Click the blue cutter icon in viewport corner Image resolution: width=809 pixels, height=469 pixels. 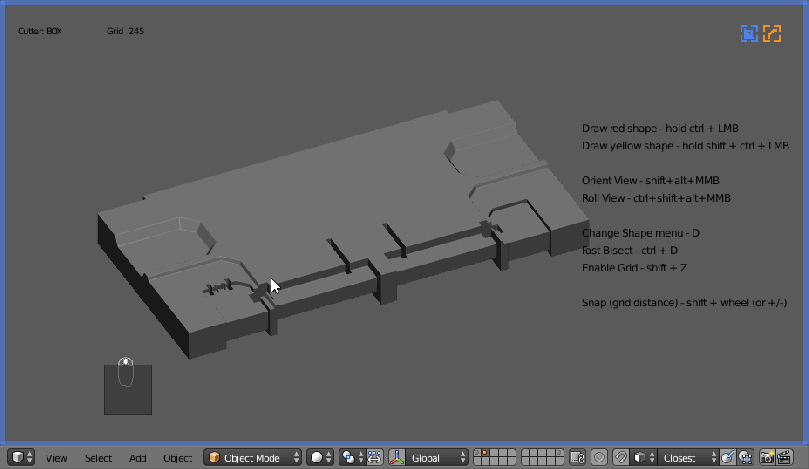point(749,34)
